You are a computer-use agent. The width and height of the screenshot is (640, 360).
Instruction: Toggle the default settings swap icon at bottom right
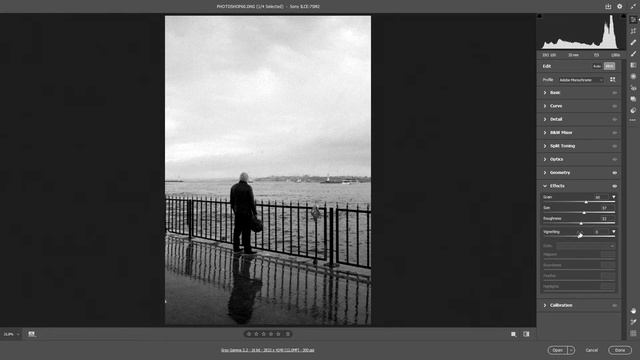pos(527,334)
